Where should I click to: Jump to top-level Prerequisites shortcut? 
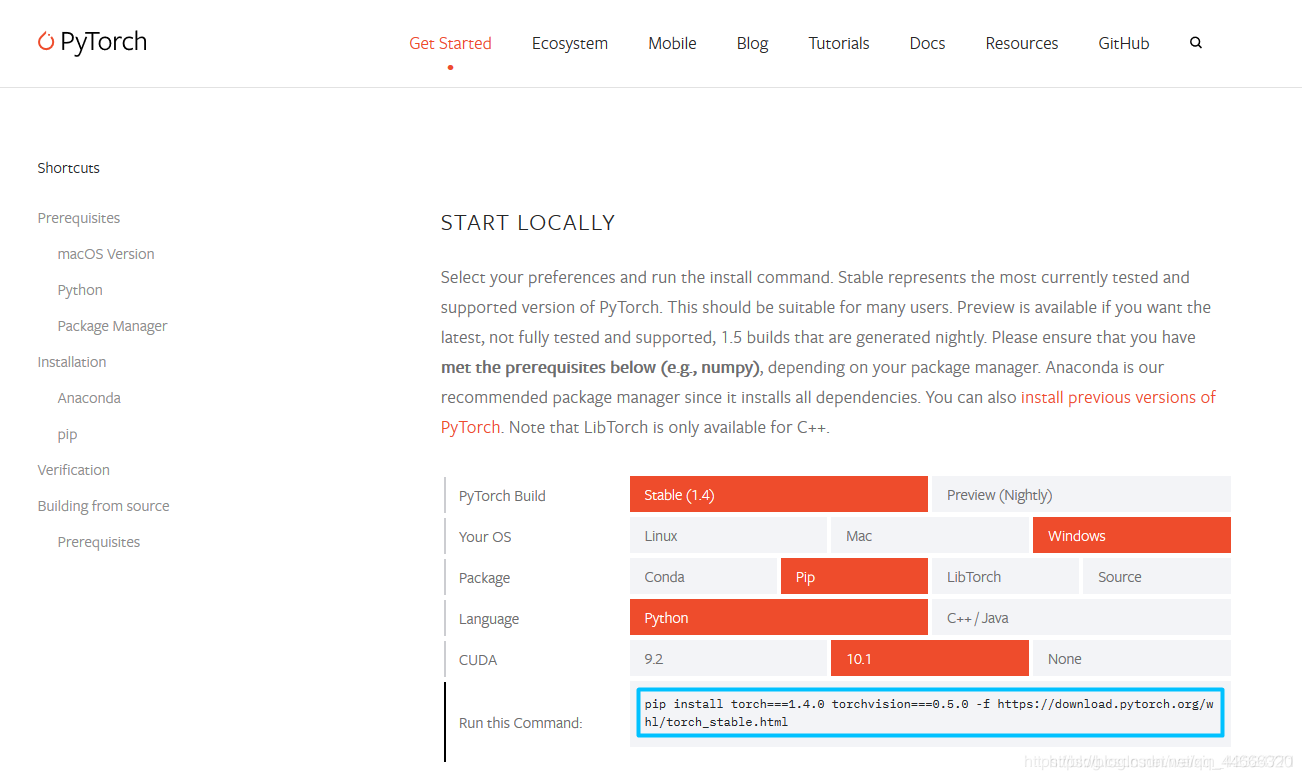[79, 218]
